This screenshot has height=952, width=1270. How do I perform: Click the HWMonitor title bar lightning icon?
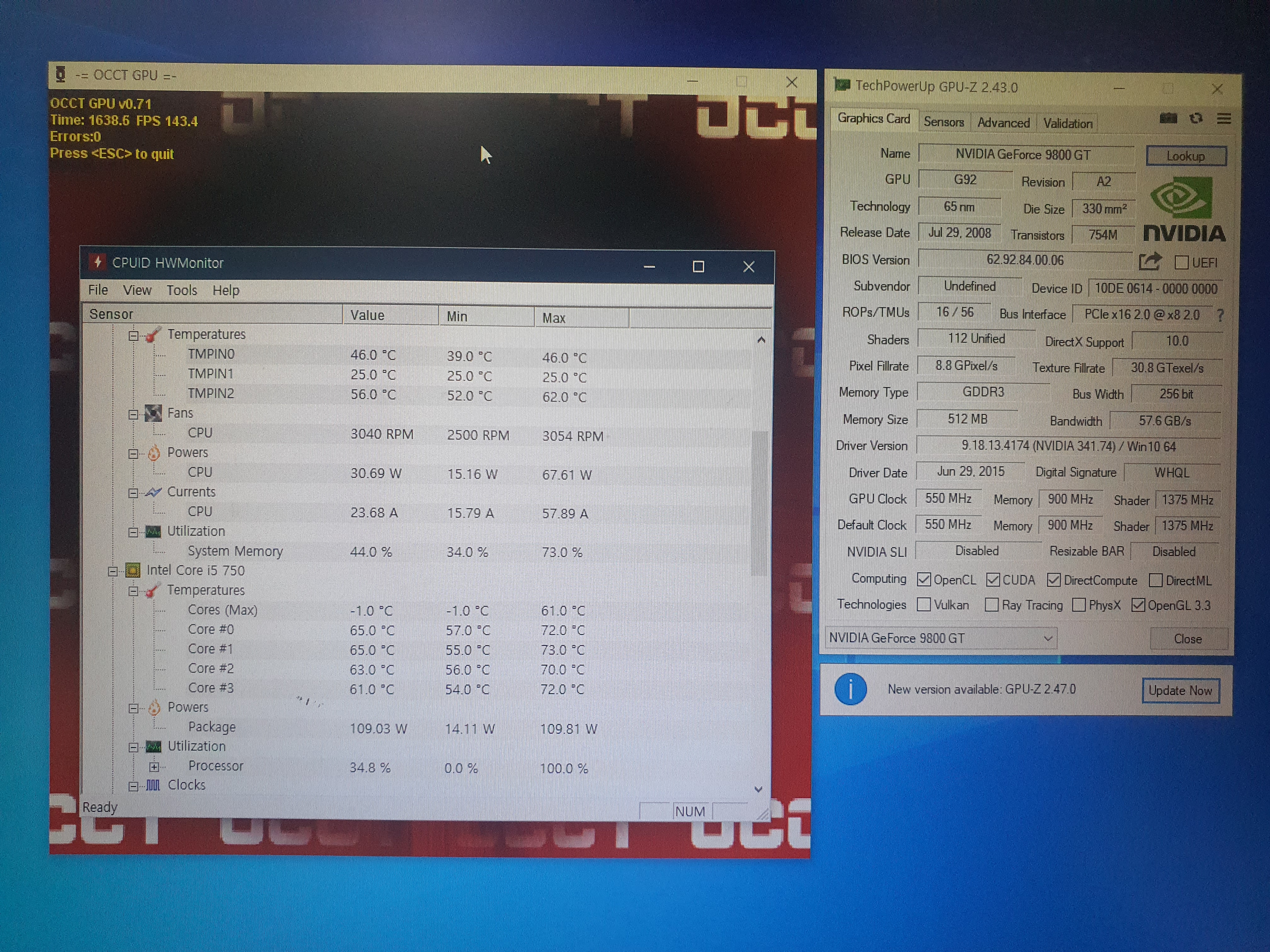97,262
